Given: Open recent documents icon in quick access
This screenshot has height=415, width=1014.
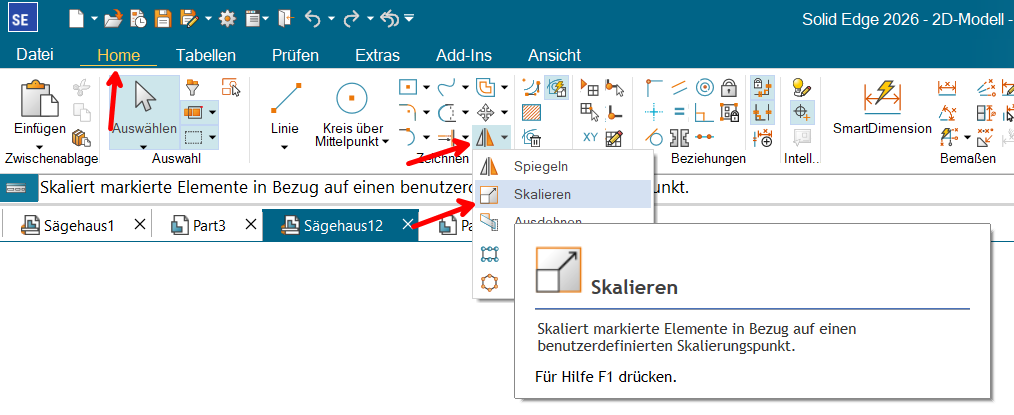Looking at the screenshot, I should [x=138, y=19].
